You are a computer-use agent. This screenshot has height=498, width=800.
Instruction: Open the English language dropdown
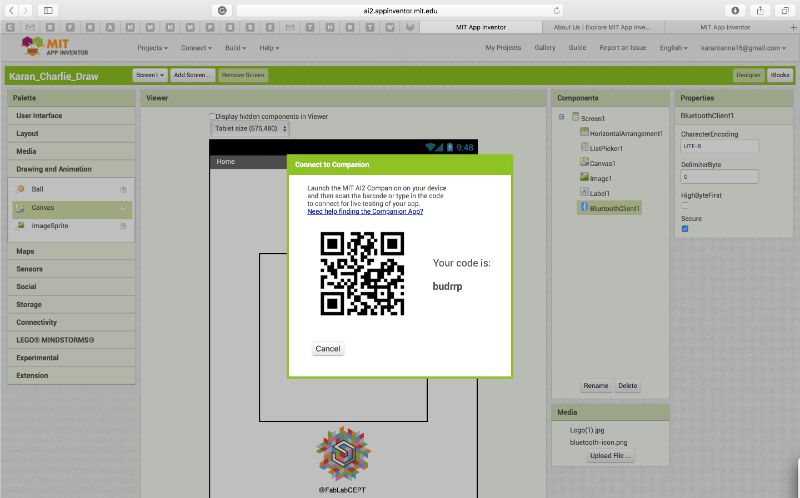click(x=673, y=48)
